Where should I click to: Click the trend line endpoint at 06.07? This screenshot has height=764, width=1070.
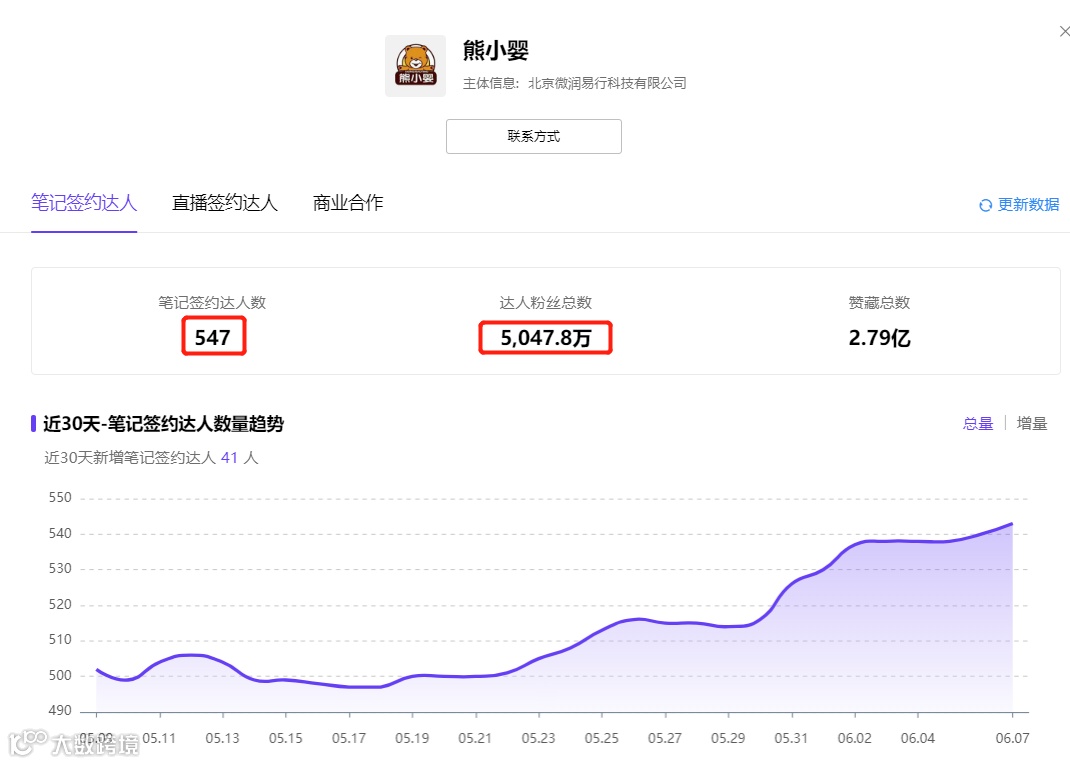[1011, 524]
